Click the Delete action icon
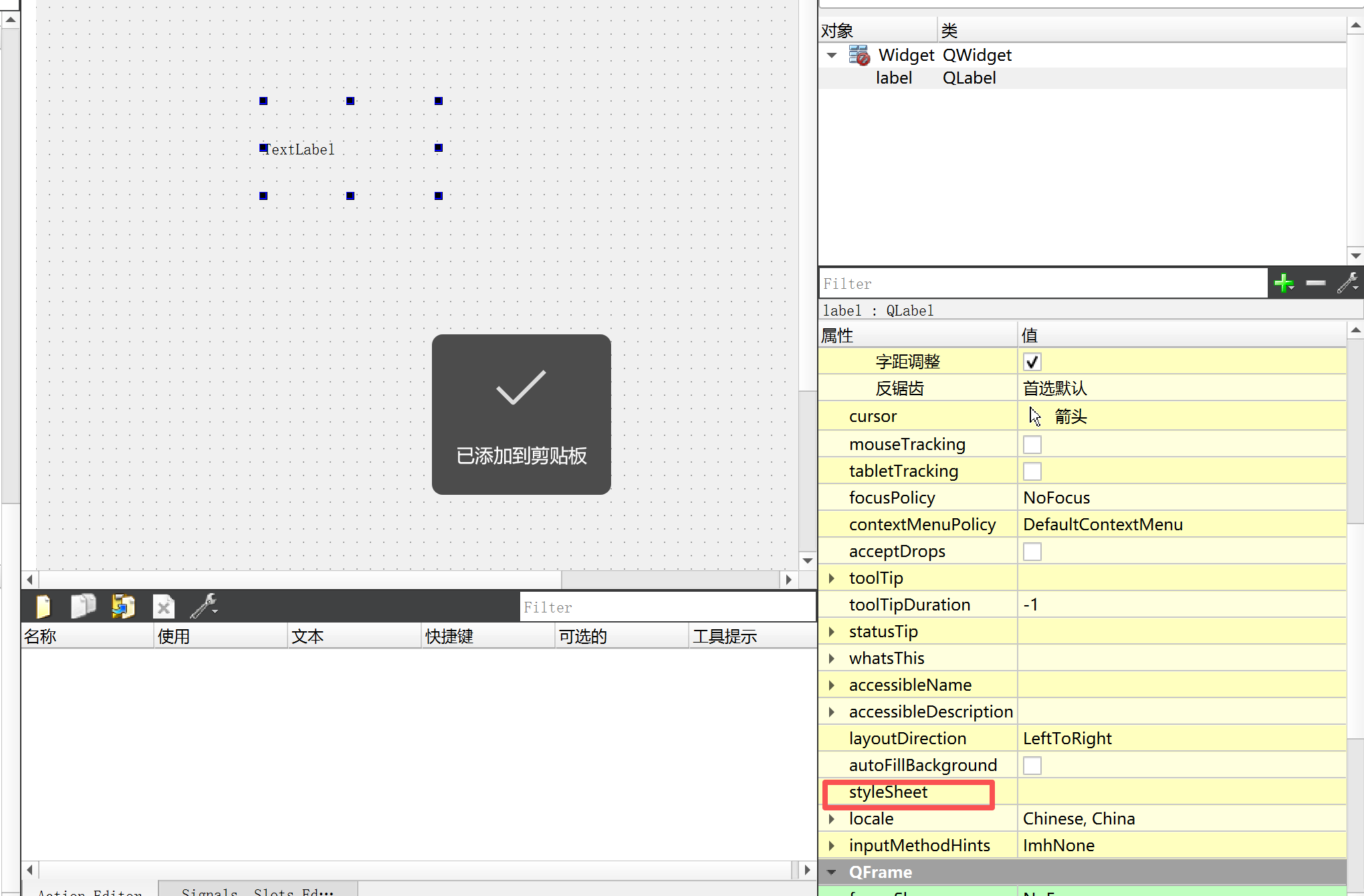The image size is (1364, 896). coord(164,607)
